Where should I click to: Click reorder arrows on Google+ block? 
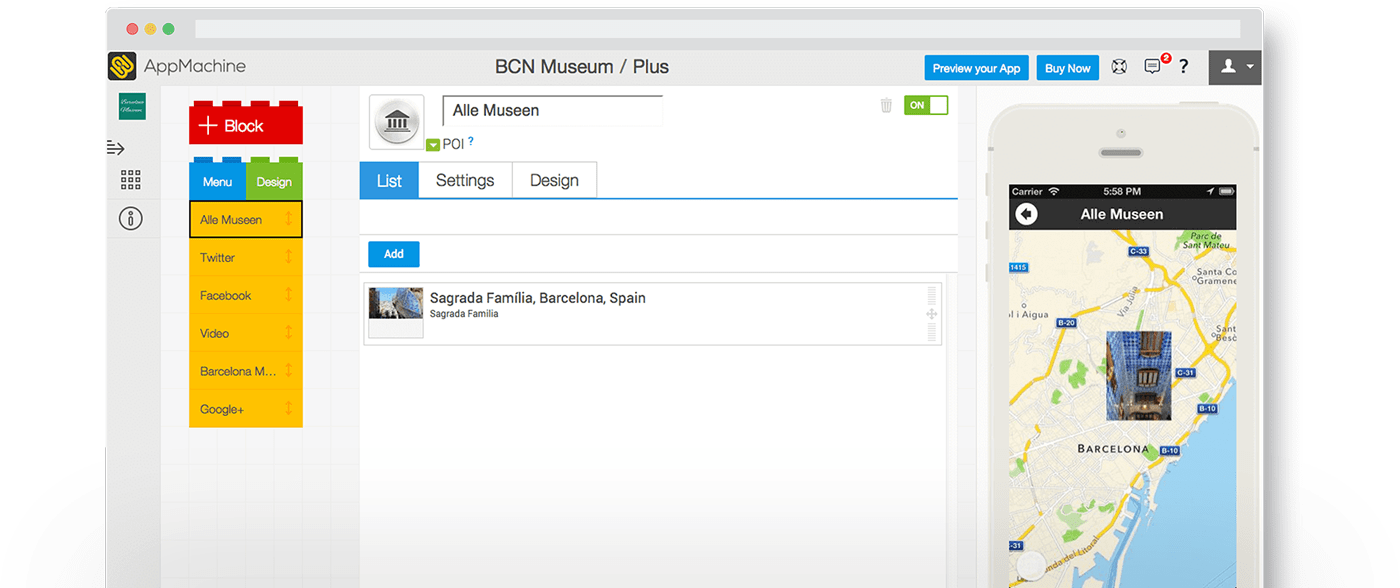click(x=288, y=408)
